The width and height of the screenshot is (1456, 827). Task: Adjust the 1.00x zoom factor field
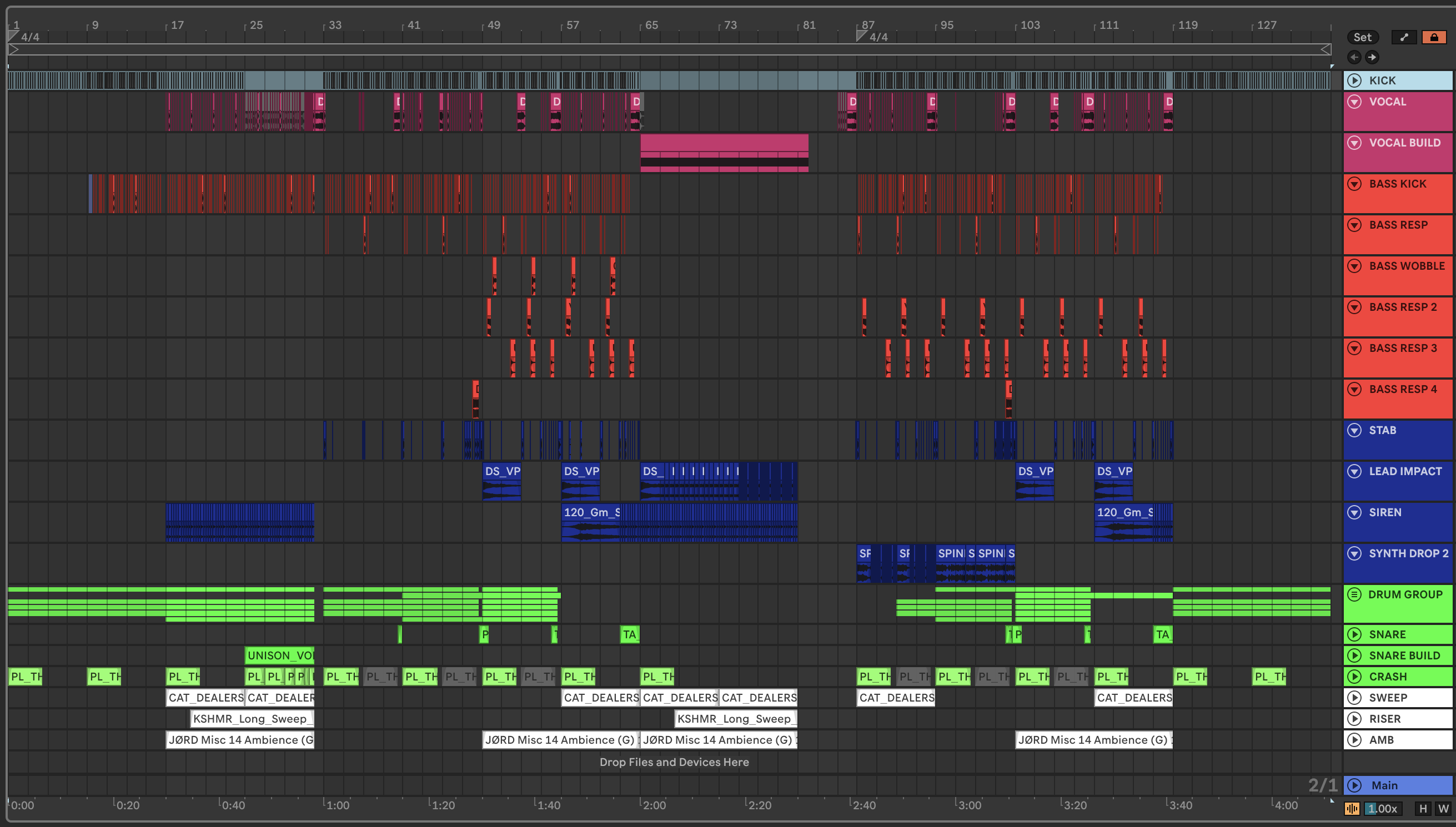(x=1382, y=808)
